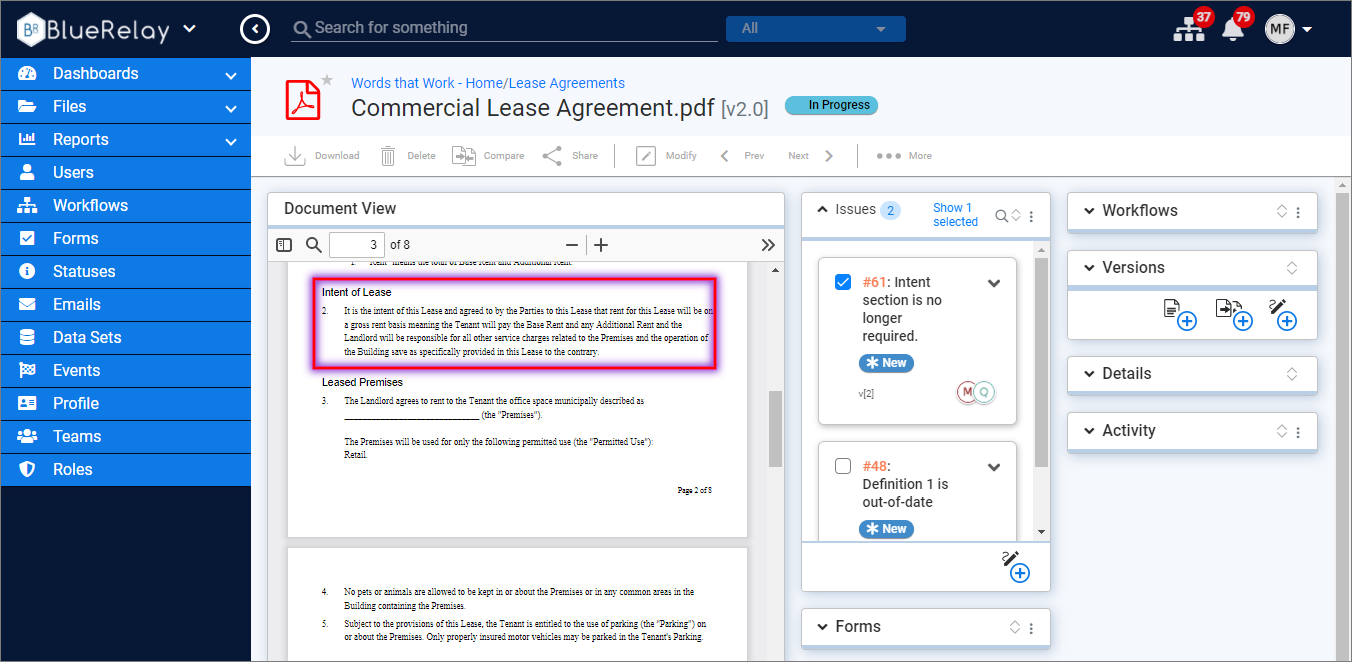This screenshot has width=1352, height=662.
Task: Click the collapse sidebar back arrow
Action: tap(255, 29)
